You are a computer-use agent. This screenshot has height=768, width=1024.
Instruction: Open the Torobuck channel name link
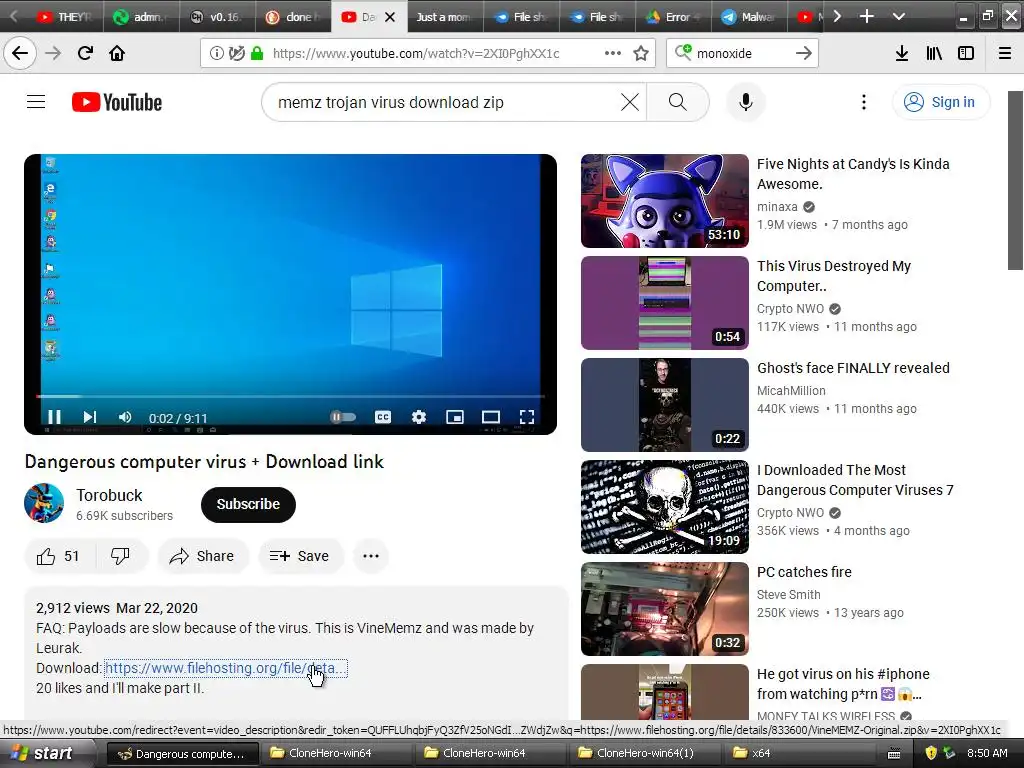click(x=109, y=495)
